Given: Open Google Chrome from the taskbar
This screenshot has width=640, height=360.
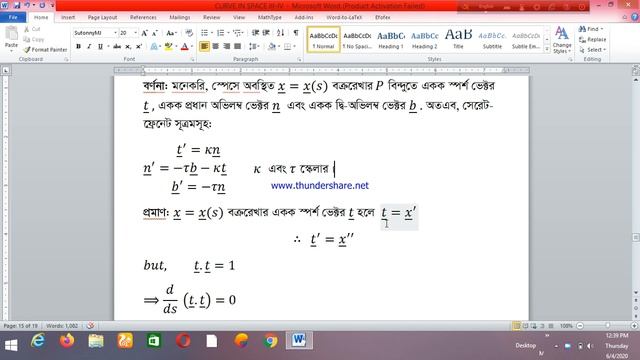Looking at the screenshot, I should tap(270, 340).
